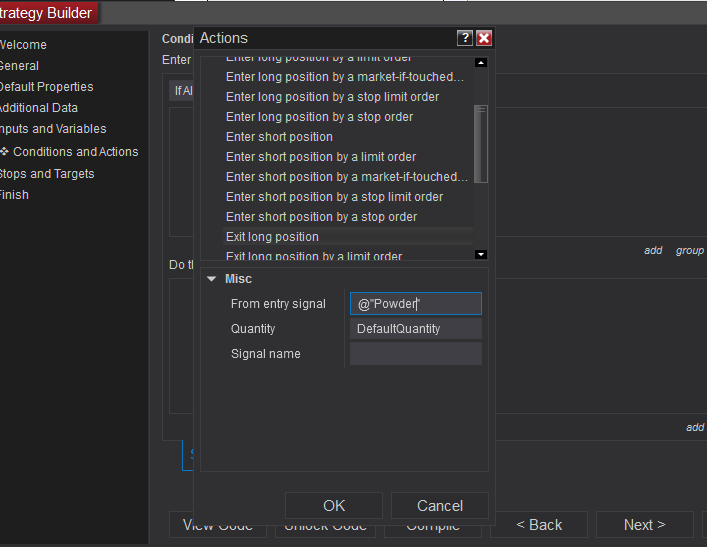Image resolution: width=707 pixels, height=547 pixels.
Task: Click the Quantity field
Action: 415,329
